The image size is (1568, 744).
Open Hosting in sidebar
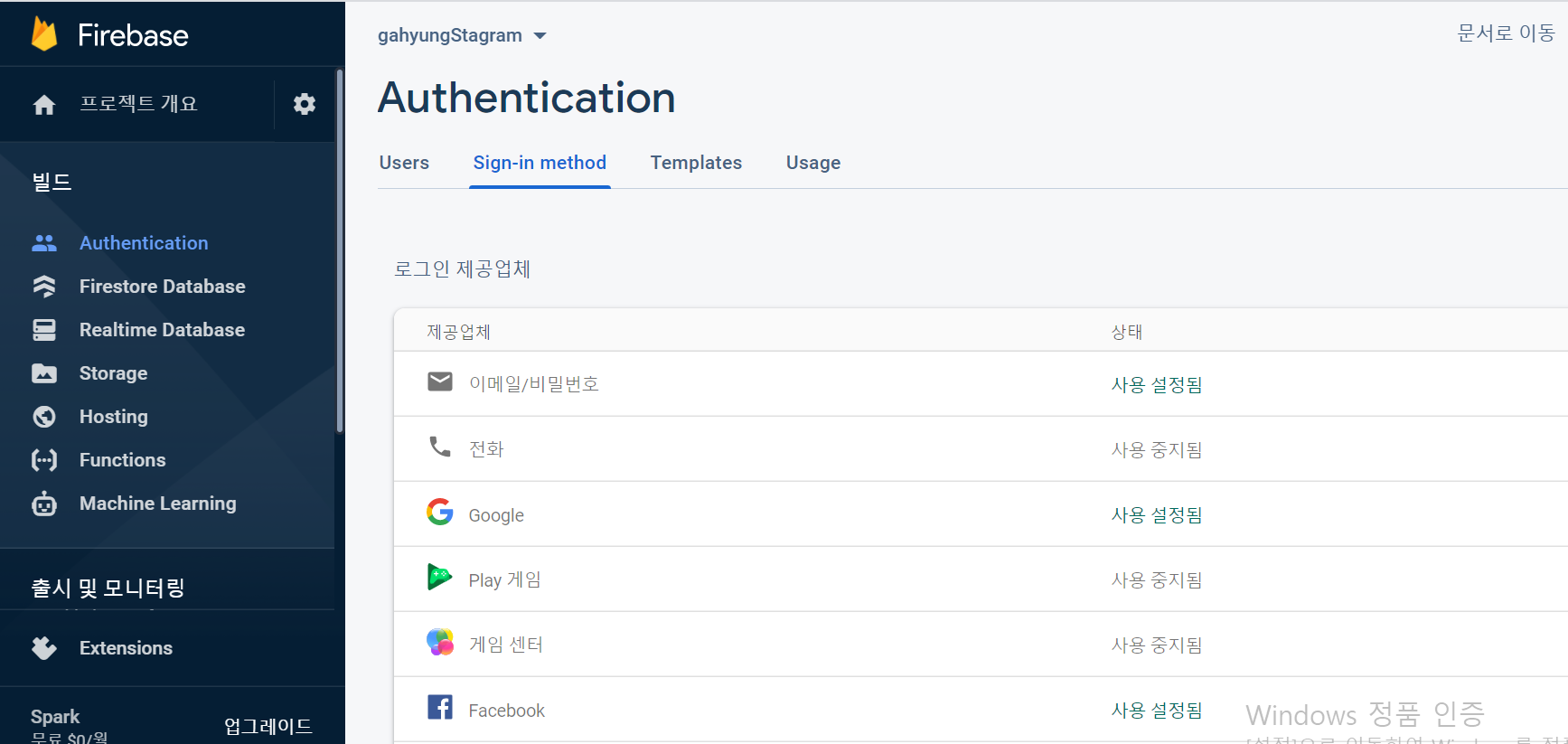(x=113, y=417)
